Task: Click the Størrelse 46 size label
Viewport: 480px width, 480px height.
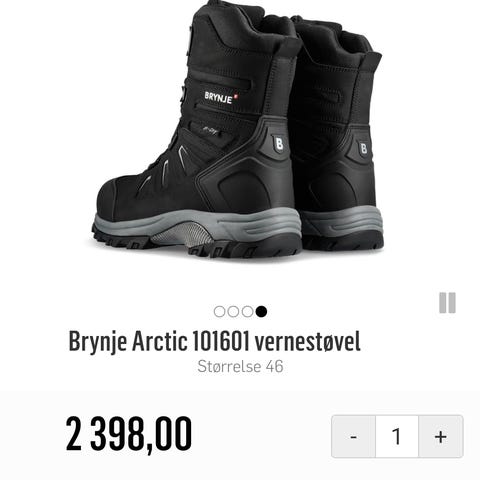Action: click(x=240, y=366)
